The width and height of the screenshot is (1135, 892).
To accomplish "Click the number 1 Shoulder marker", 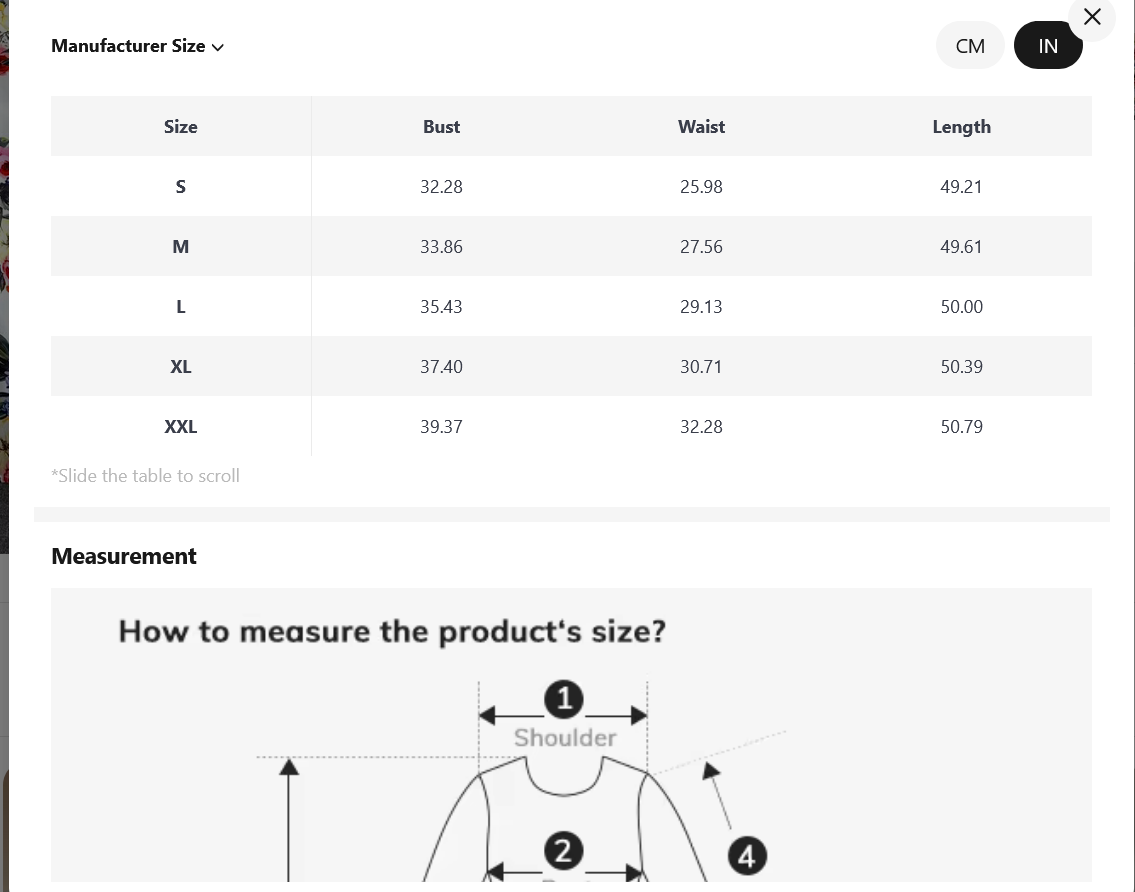I will pyautogui.click(x=564, y=699).
